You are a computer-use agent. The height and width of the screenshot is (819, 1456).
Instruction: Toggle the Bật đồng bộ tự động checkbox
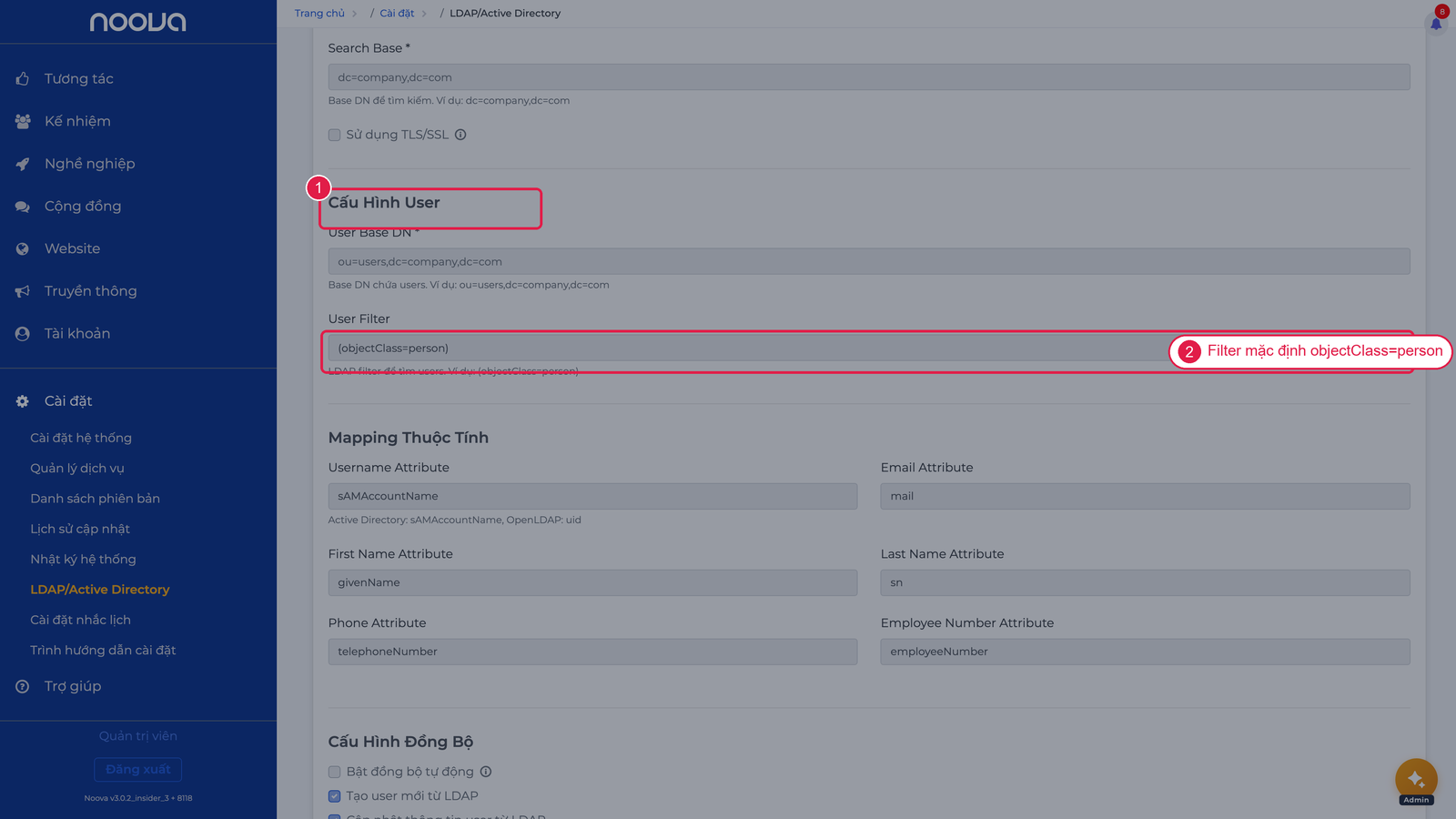(x=334, y=772)
